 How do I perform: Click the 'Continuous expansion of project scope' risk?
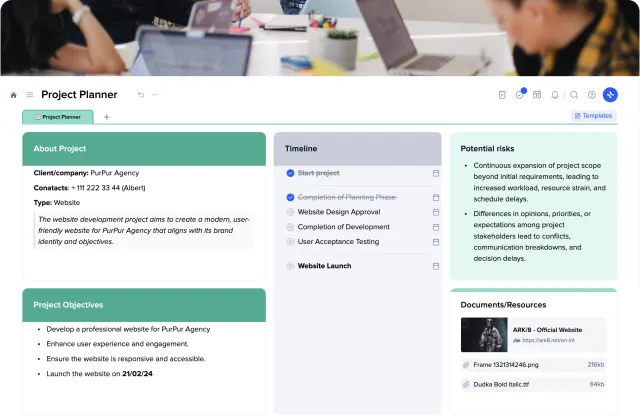click(x=540, y=182)
